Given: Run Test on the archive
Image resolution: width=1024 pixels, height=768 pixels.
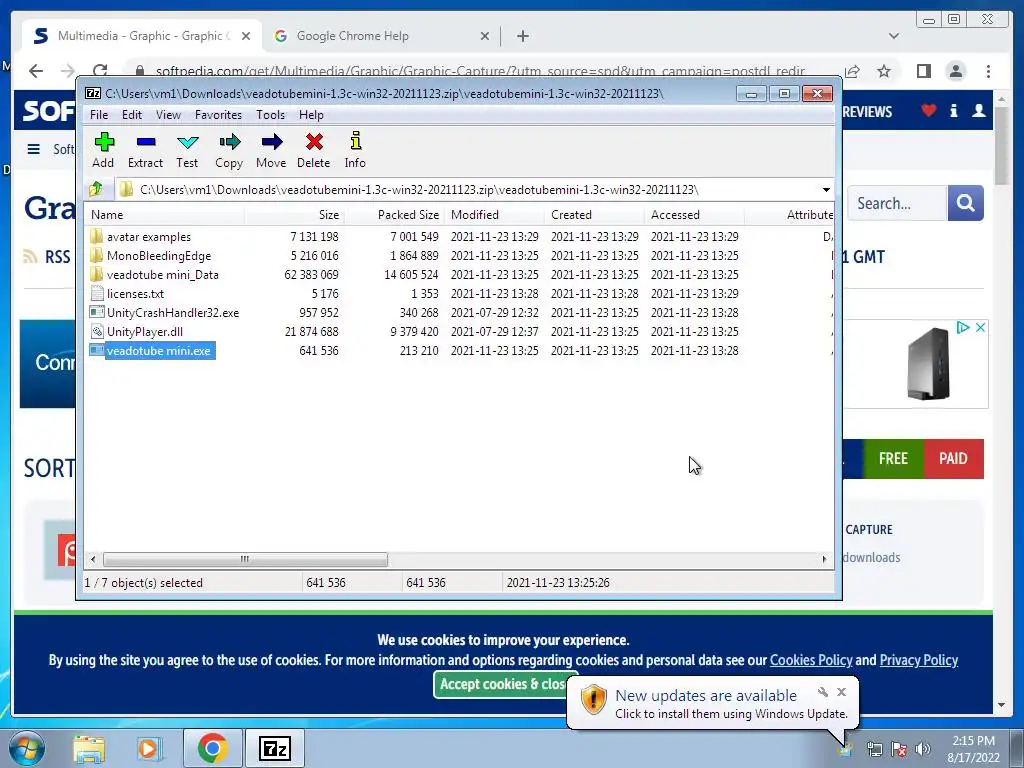Looking at the screenshot, I should click(x=187, y=150).
